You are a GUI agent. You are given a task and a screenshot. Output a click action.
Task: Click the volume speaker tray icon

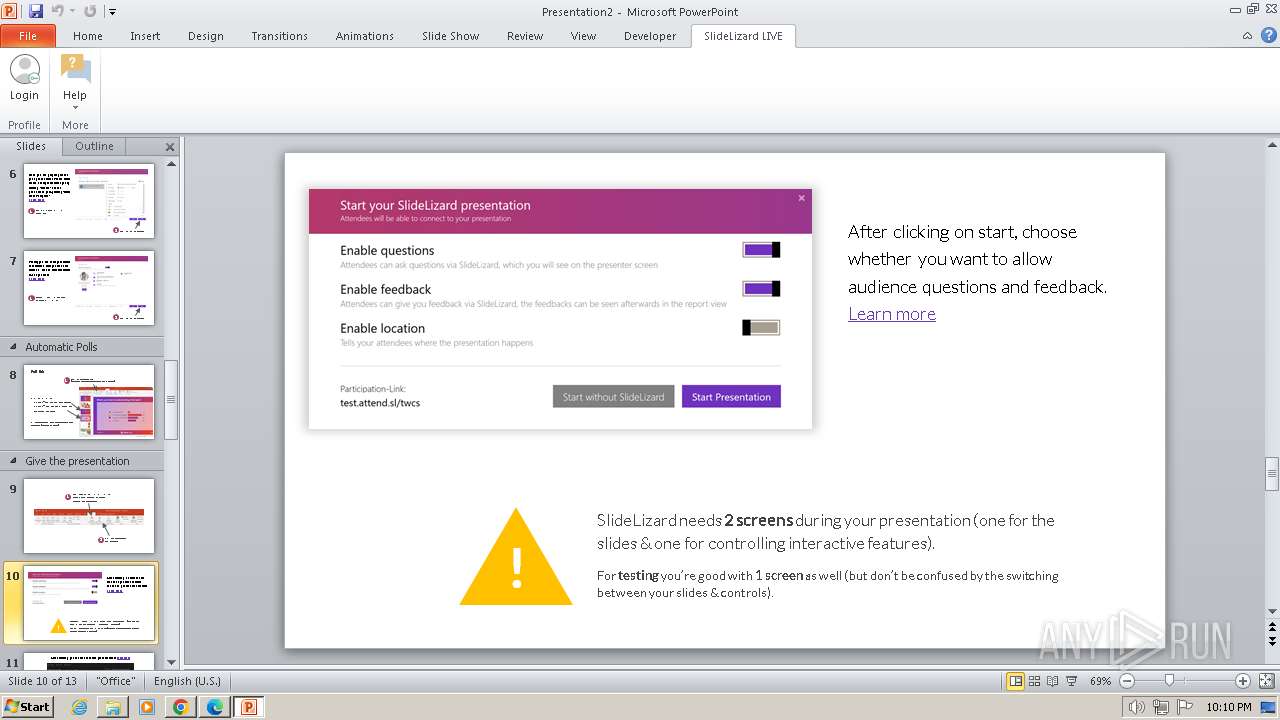tap(1137, 707)
